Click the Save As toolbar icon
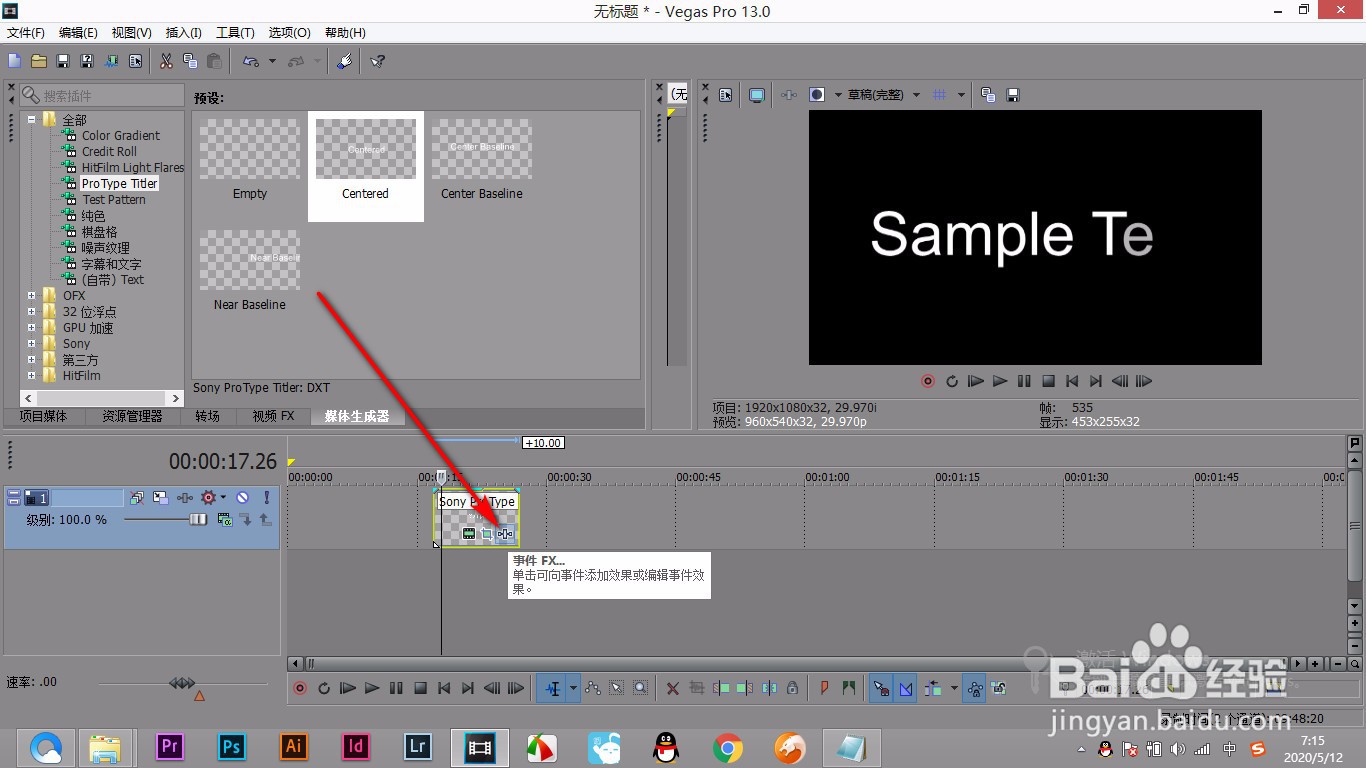This screenshot has height=768, width=1366. [x=87, y=61]
